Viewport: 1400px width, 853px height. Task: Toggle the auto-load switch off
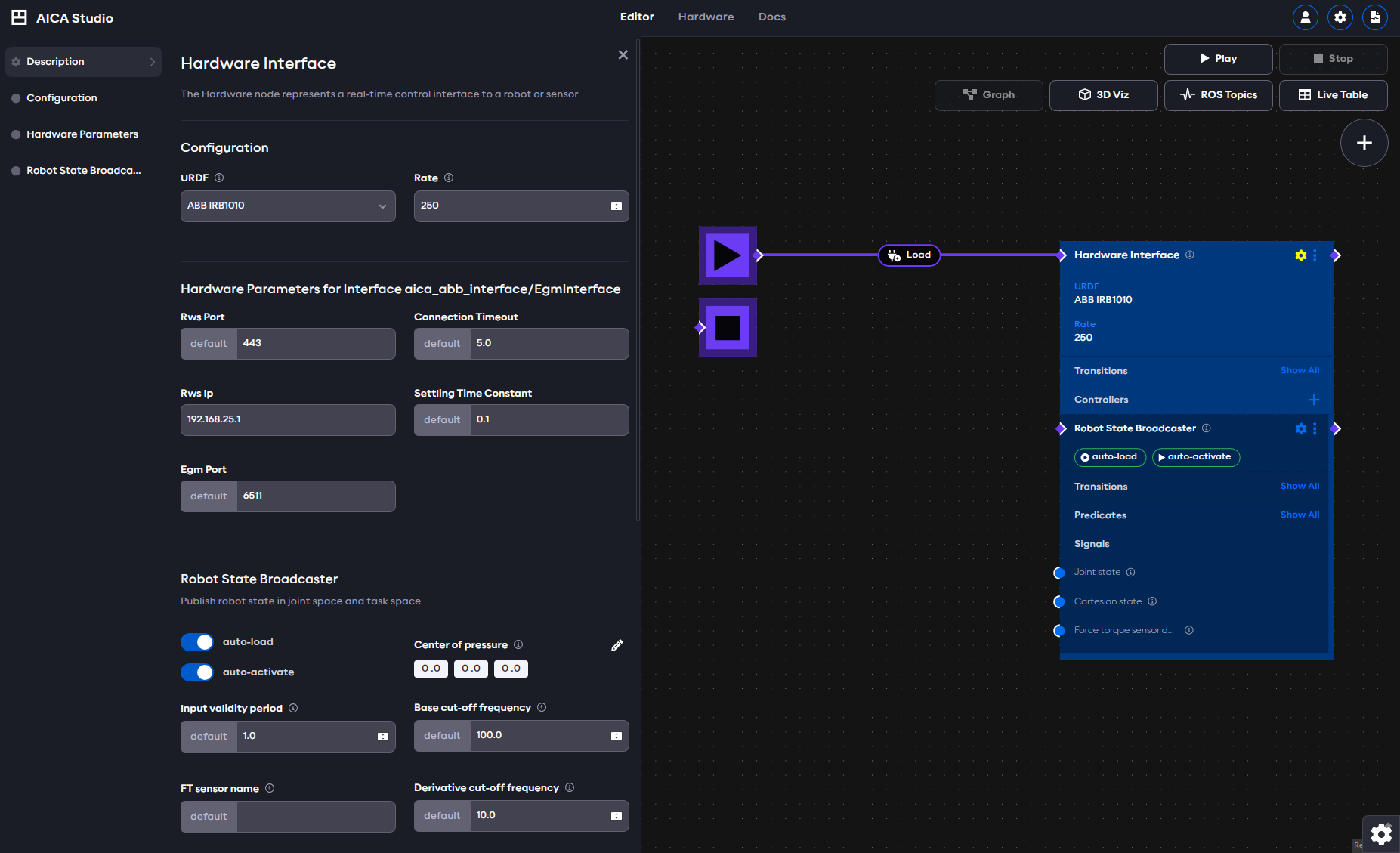197,642
